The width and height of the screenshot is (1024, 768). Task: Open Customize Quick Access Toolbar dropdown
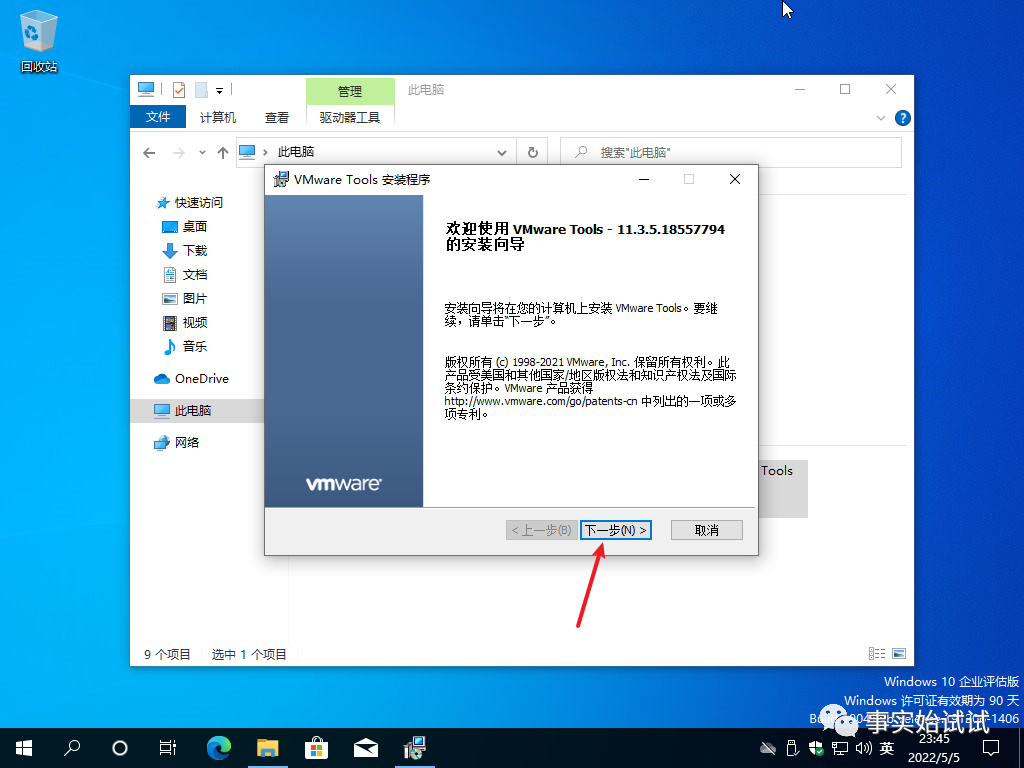(219, 90)
